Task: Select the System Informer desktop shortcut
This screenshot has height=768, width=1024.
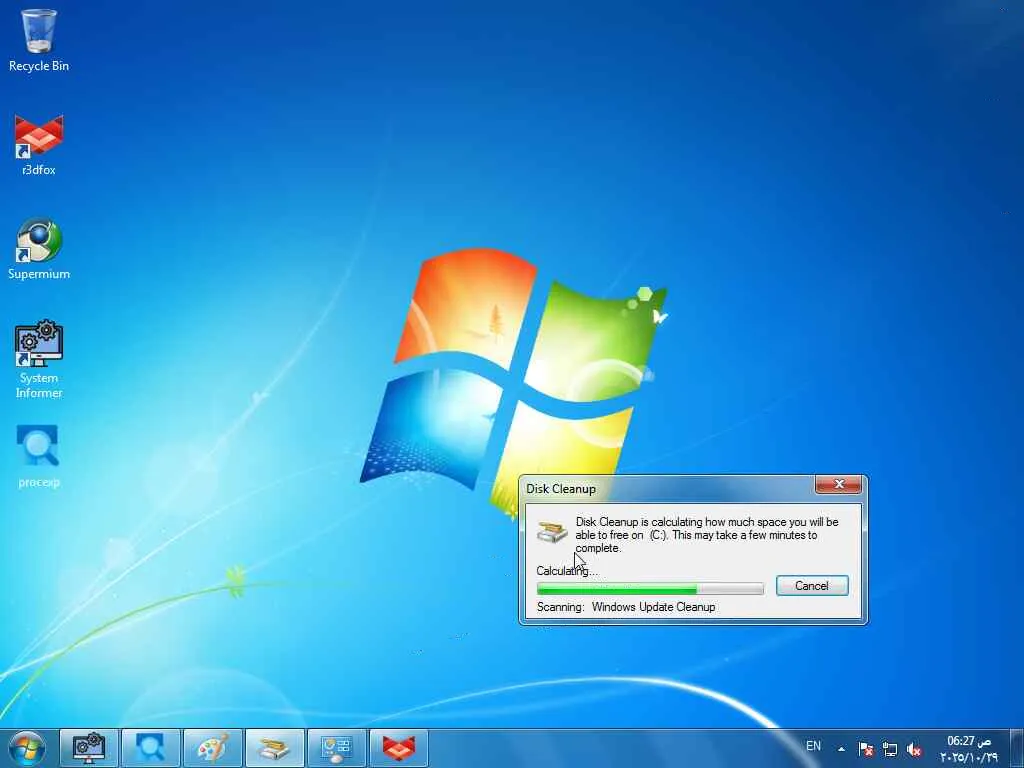Action: click(39, 359)
